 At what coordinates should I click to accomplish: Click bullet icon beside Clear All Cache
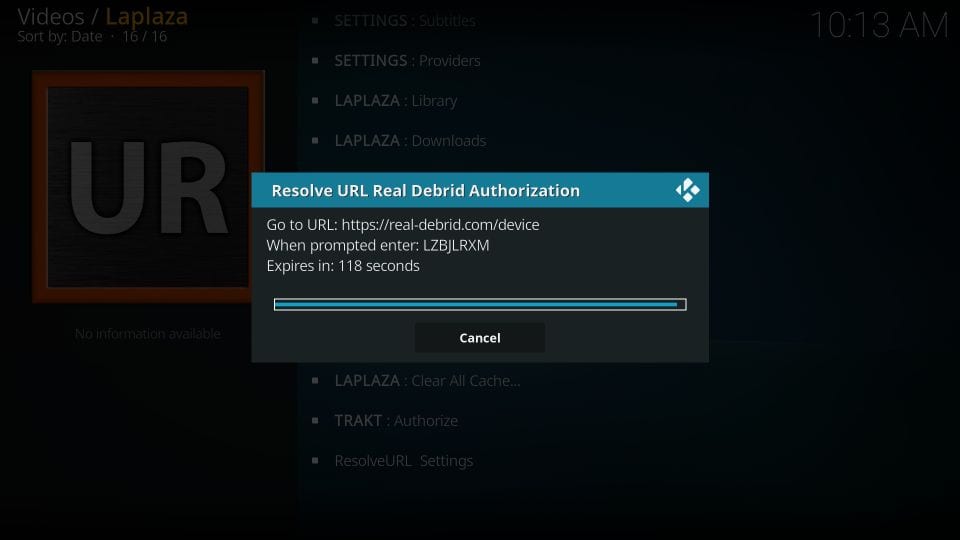[315, 380]
